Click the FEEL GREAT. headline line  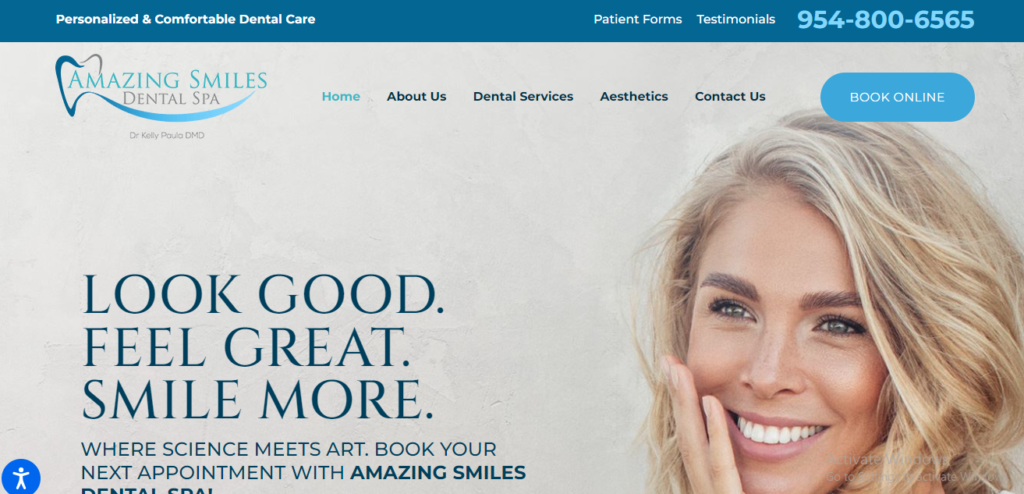pyautogui.click(x=247, y=348)
